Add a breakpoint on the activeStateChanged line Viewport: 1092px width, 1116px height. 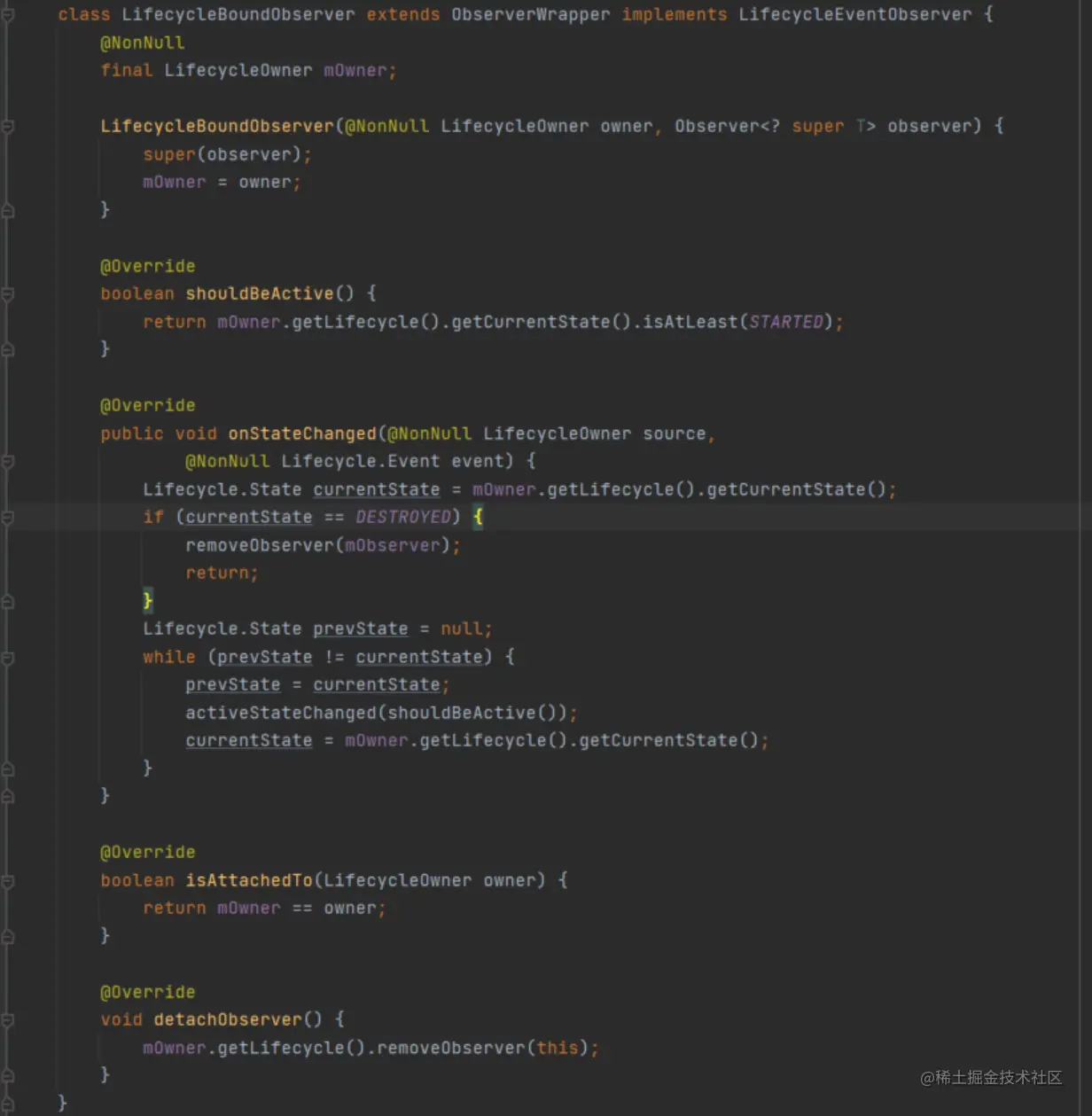[35, 713]
